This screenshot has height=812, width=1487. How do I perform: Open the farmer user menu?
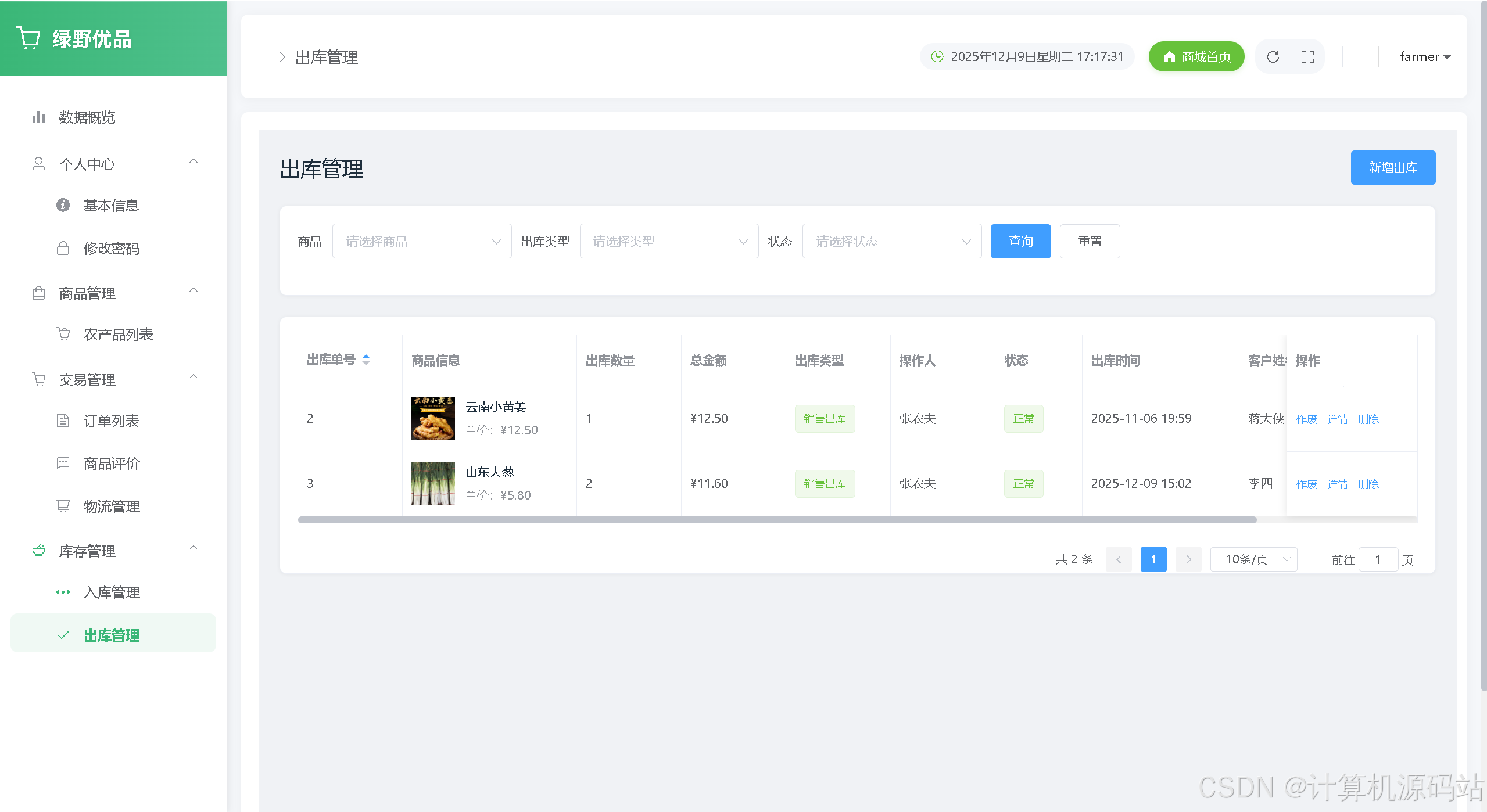(1424, 57)
